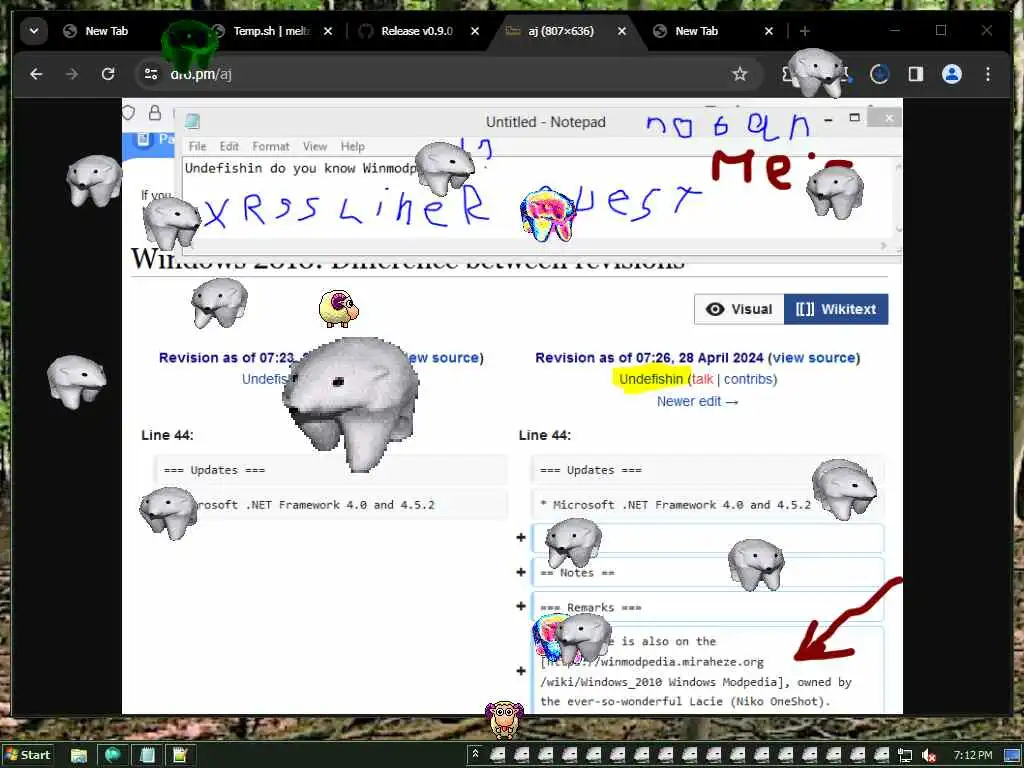The height and width of the screenshot is (768, 1024).
Task: Open the contribs link
Action: [748, 379]
